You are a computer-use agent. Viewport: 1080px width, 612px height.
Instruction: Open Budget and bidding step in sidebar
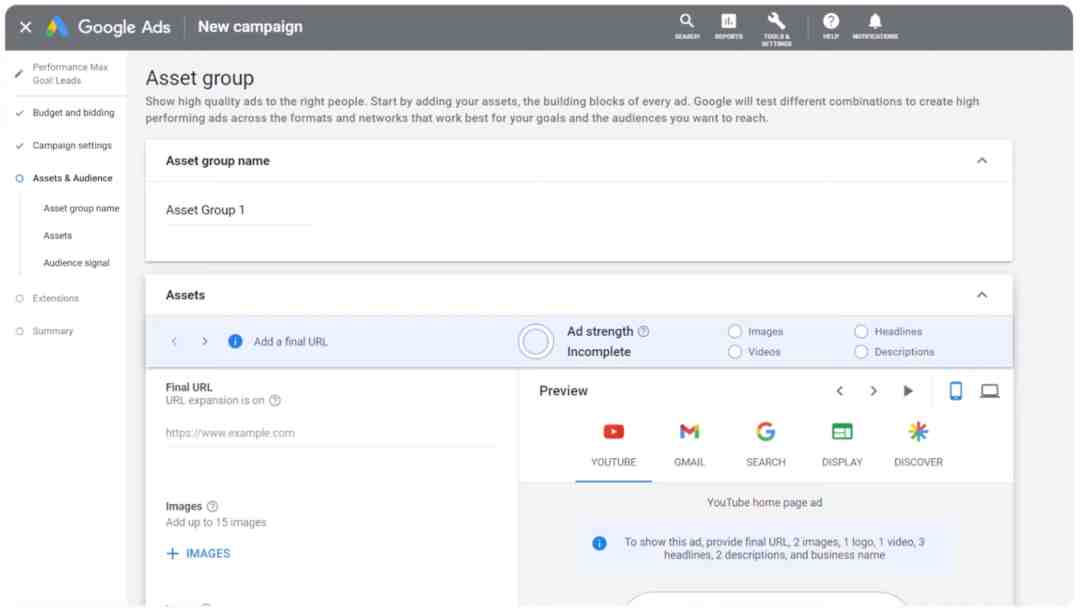(x=73, y=113)
